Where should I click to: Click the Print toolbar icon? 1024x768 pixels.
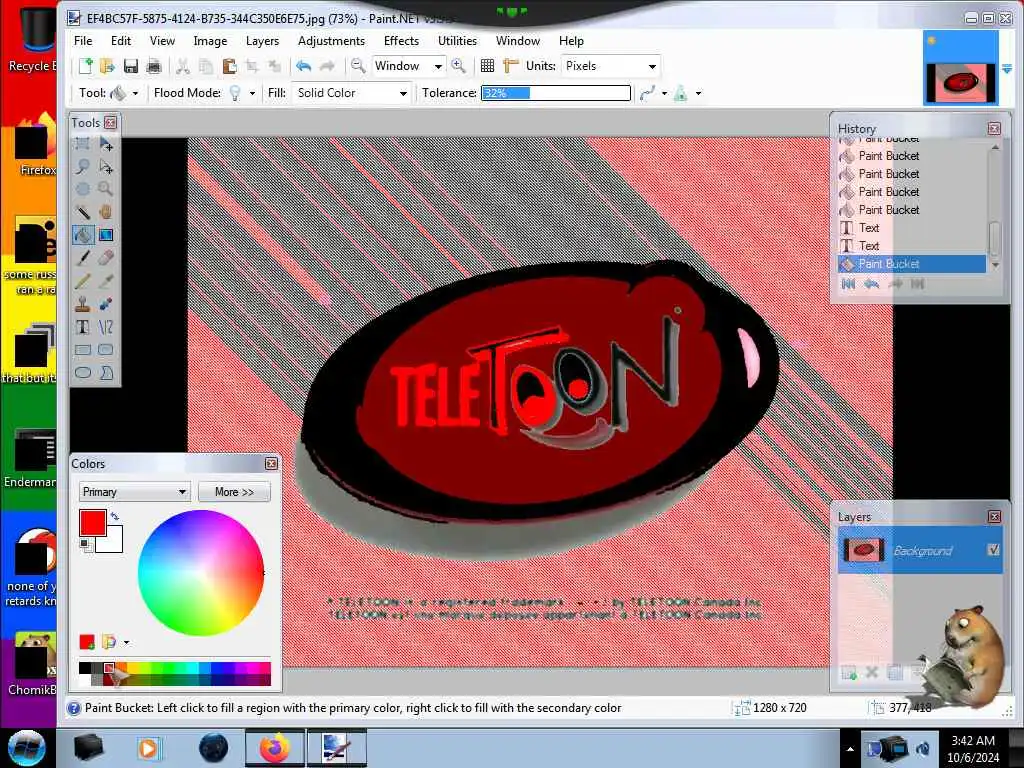pos(153,66)
